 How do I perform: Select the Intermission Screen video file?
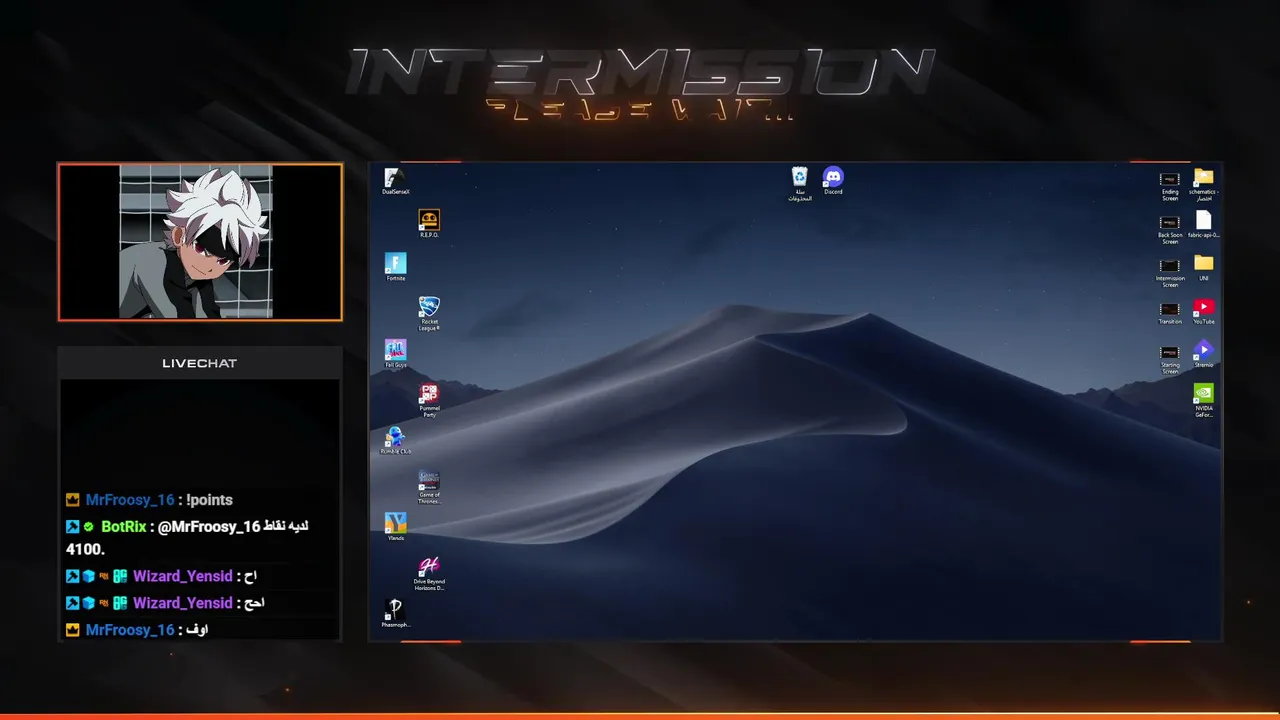point(1170,273)
